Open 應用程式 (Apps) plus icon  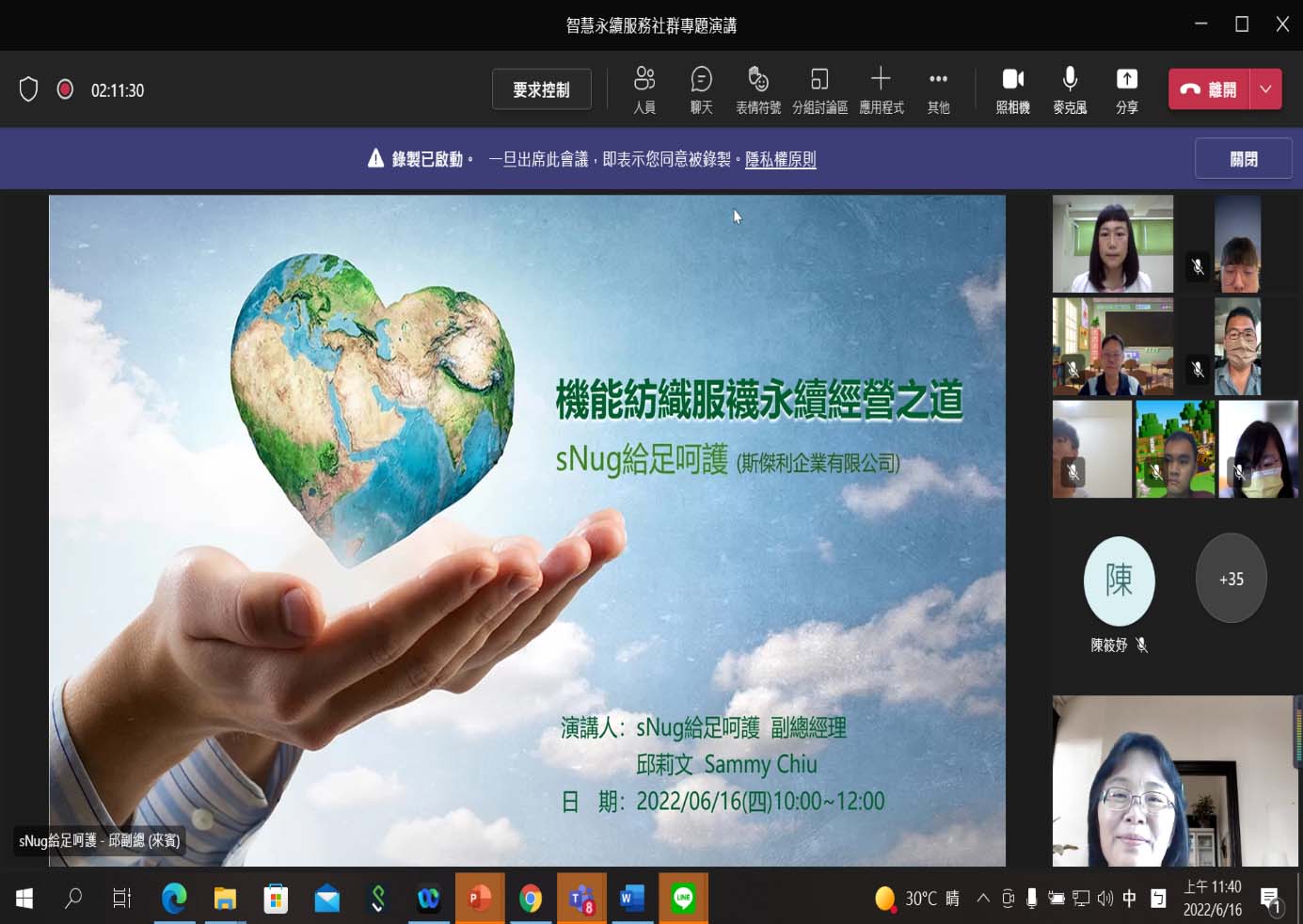tap(881, 90)
